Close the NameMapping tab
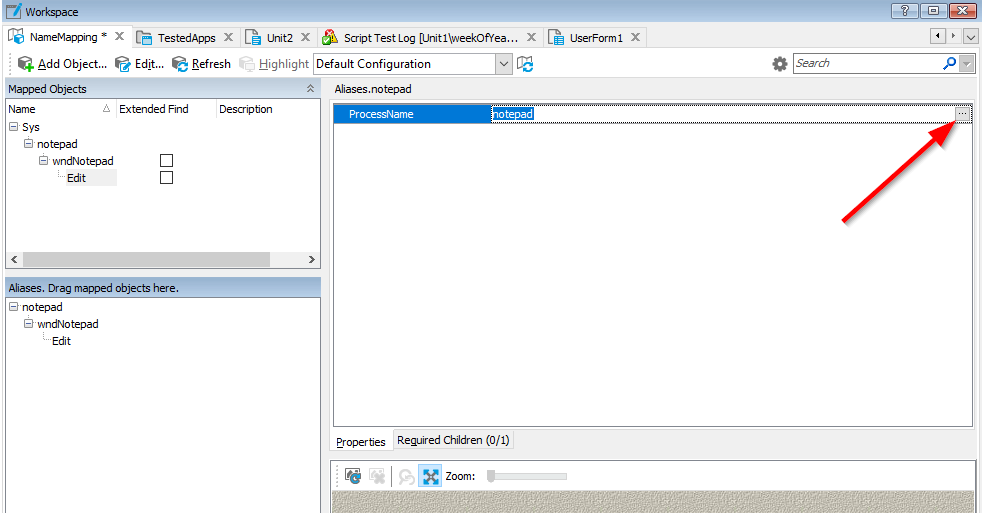The height and width of the screenshot is (513, 982). point(120,36)
